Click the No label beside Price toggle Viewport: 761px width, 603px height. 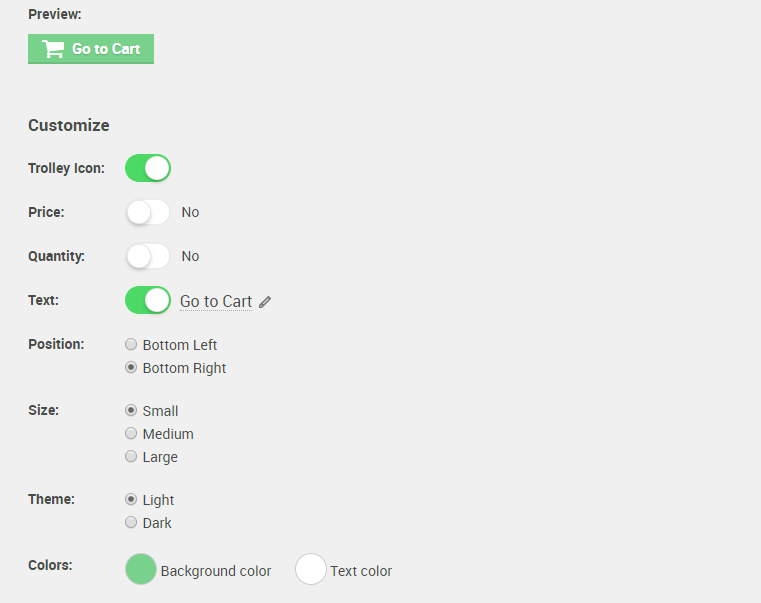(x=190, y=212)
